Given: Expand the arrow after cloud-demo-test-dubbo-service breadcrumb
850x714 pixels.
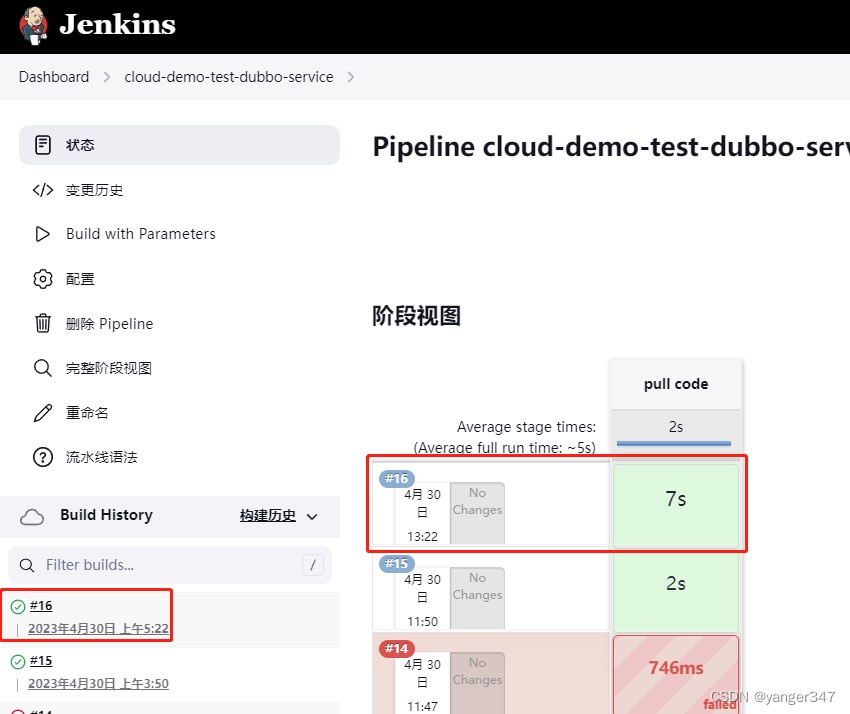Looking at the screenshot, I should point(351,77).
